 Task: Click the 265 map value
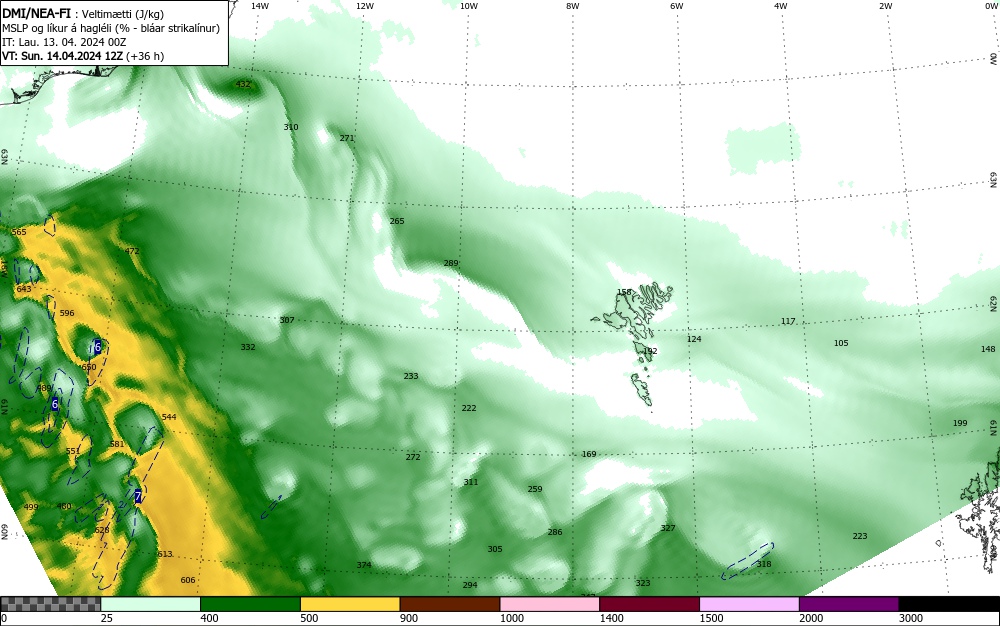397,221
